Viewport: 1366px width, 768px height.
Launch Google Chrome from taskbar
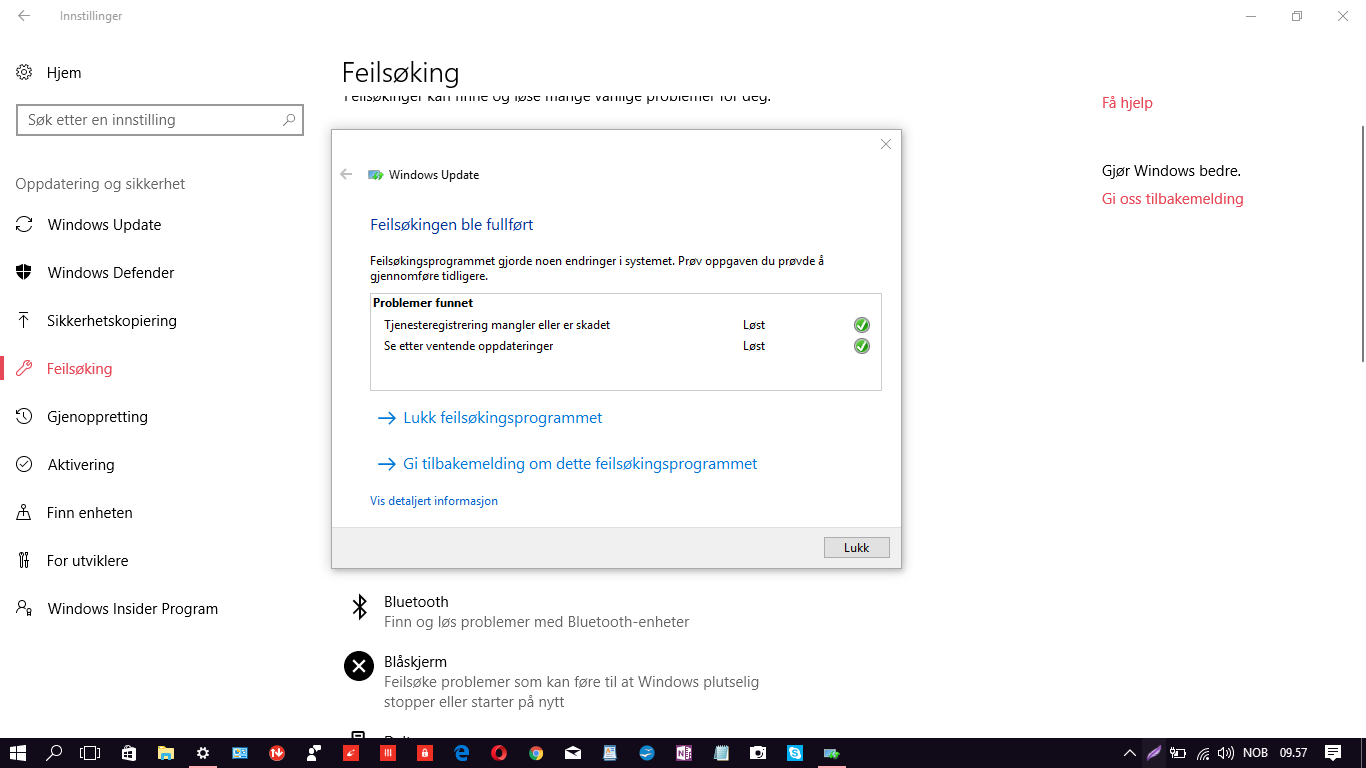[x=536, y=753]
